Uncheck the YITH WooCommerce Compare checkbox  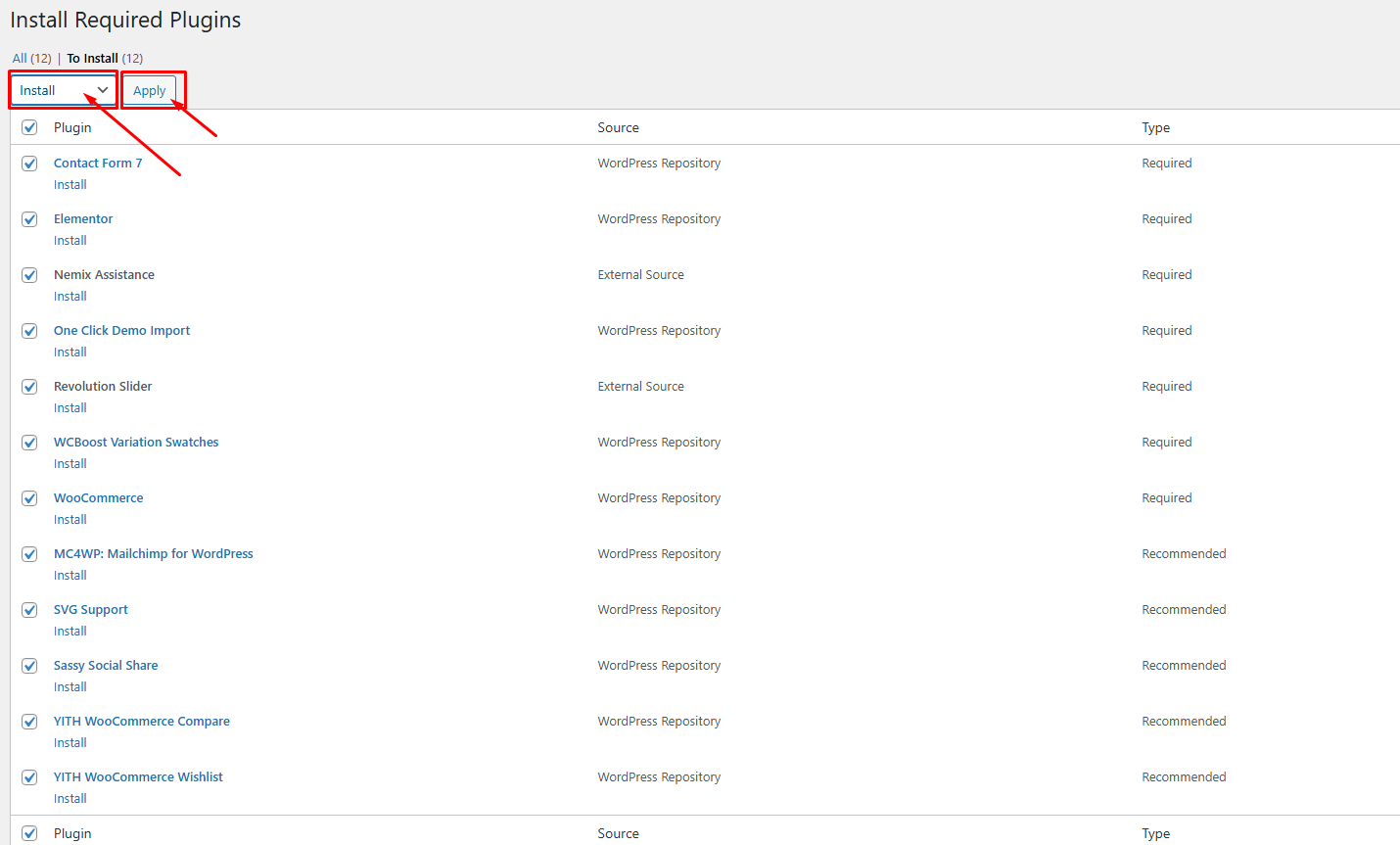click(x=29, y=722)
